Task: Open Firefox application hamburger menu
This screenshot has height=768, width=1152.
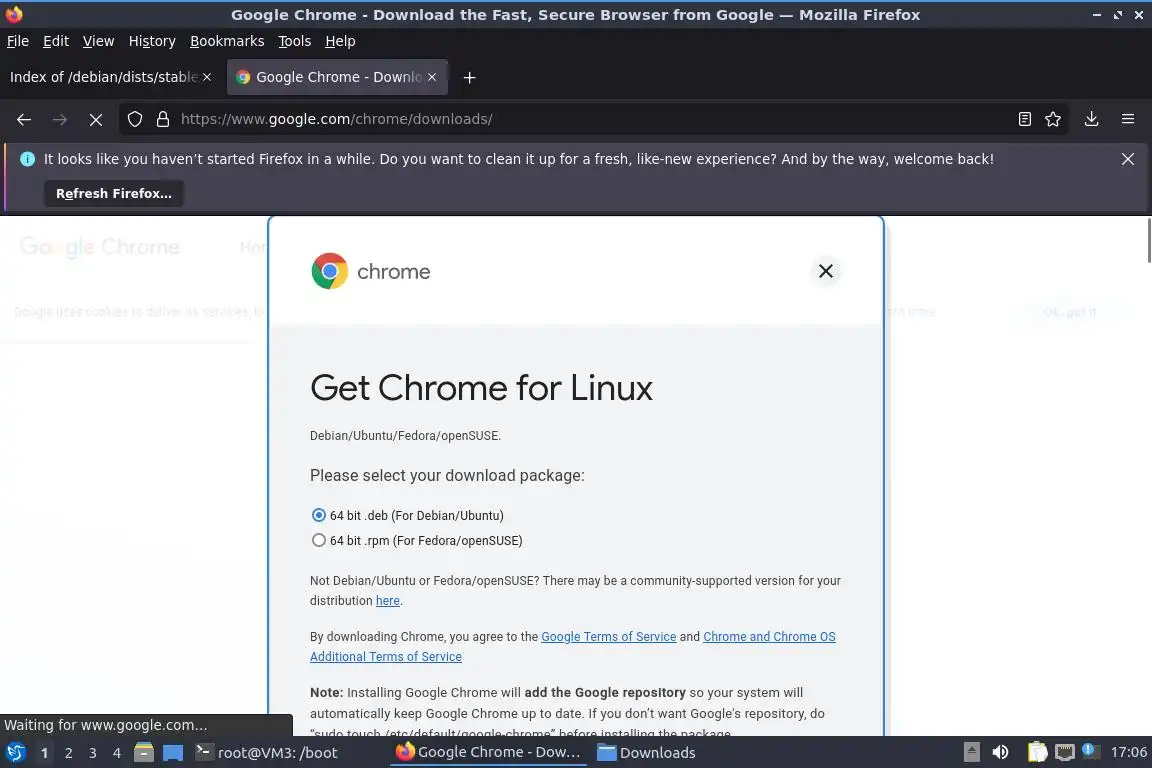Action: 1128,119
